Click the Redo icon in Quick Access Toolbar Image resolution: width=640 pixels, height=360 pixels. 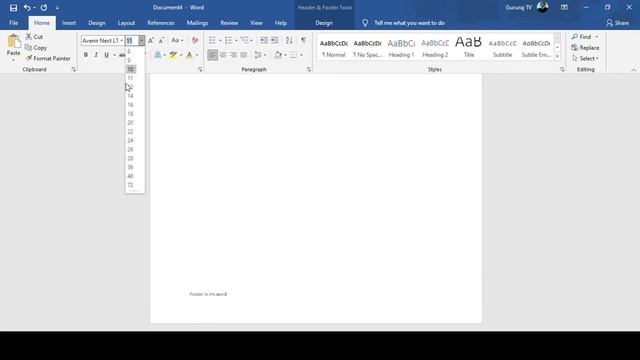click(x=44, y=8)
